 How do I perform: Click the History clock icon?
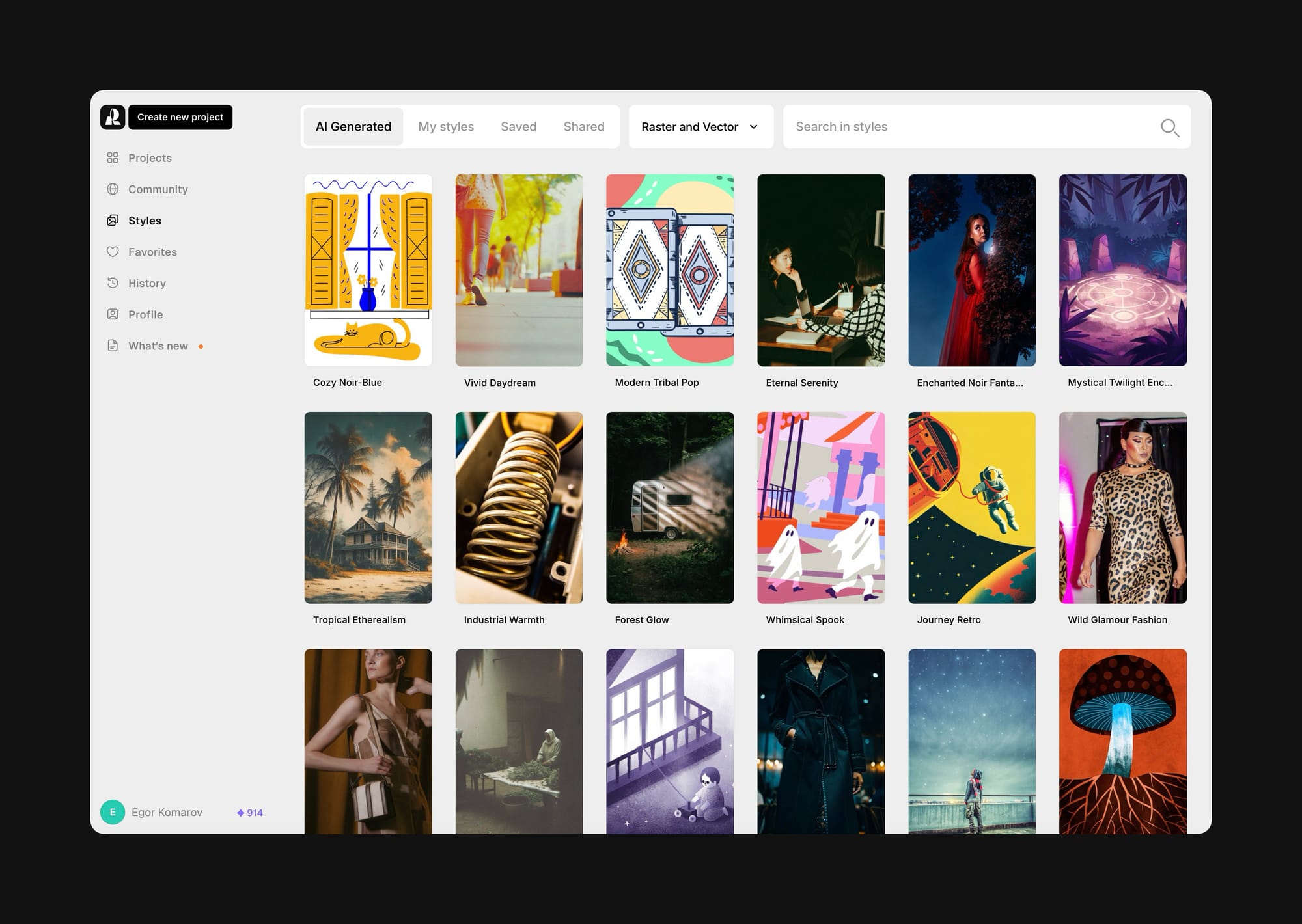(113, 283)
